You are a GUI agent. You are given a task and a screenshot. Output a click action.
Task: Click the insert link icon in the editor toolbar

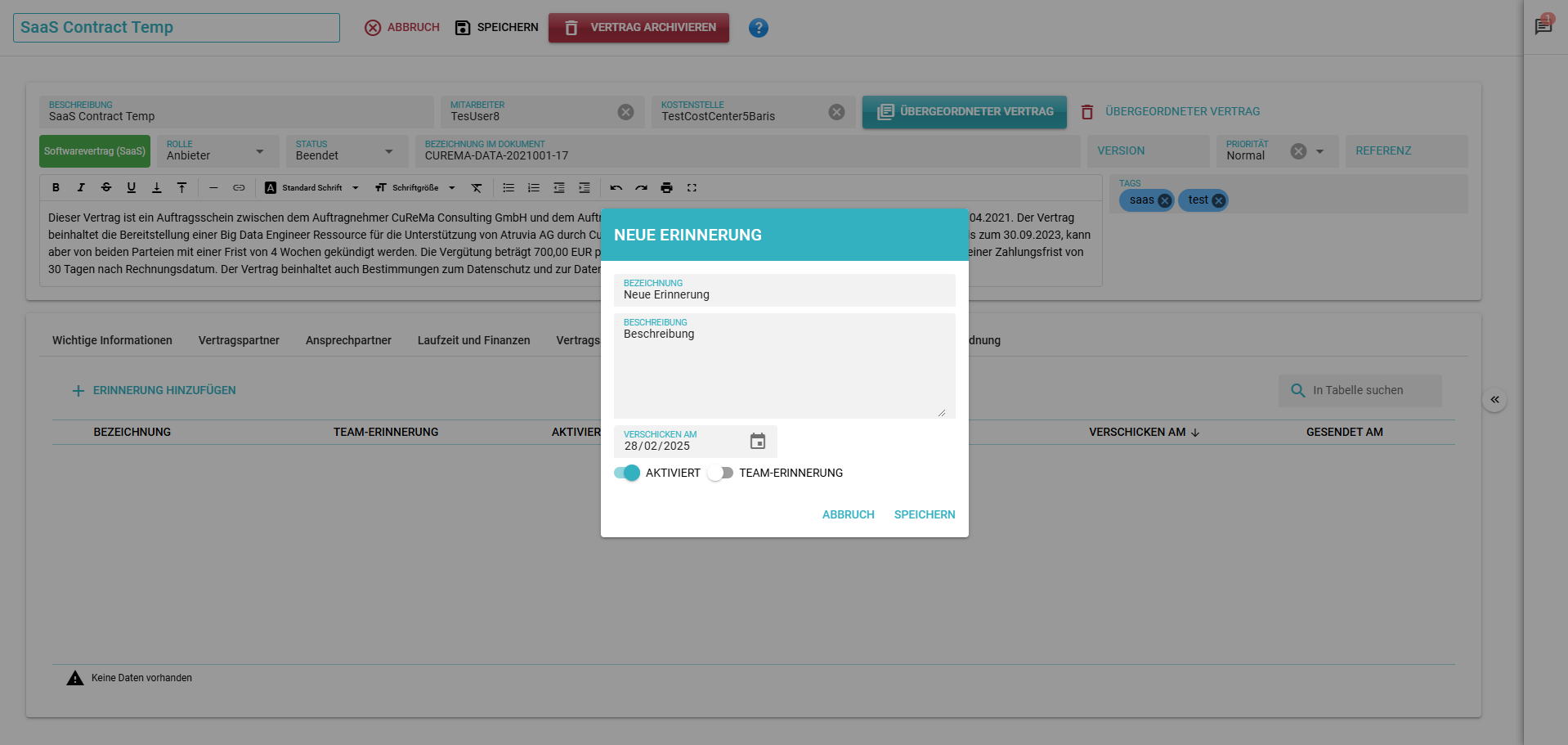pos(239,188)
